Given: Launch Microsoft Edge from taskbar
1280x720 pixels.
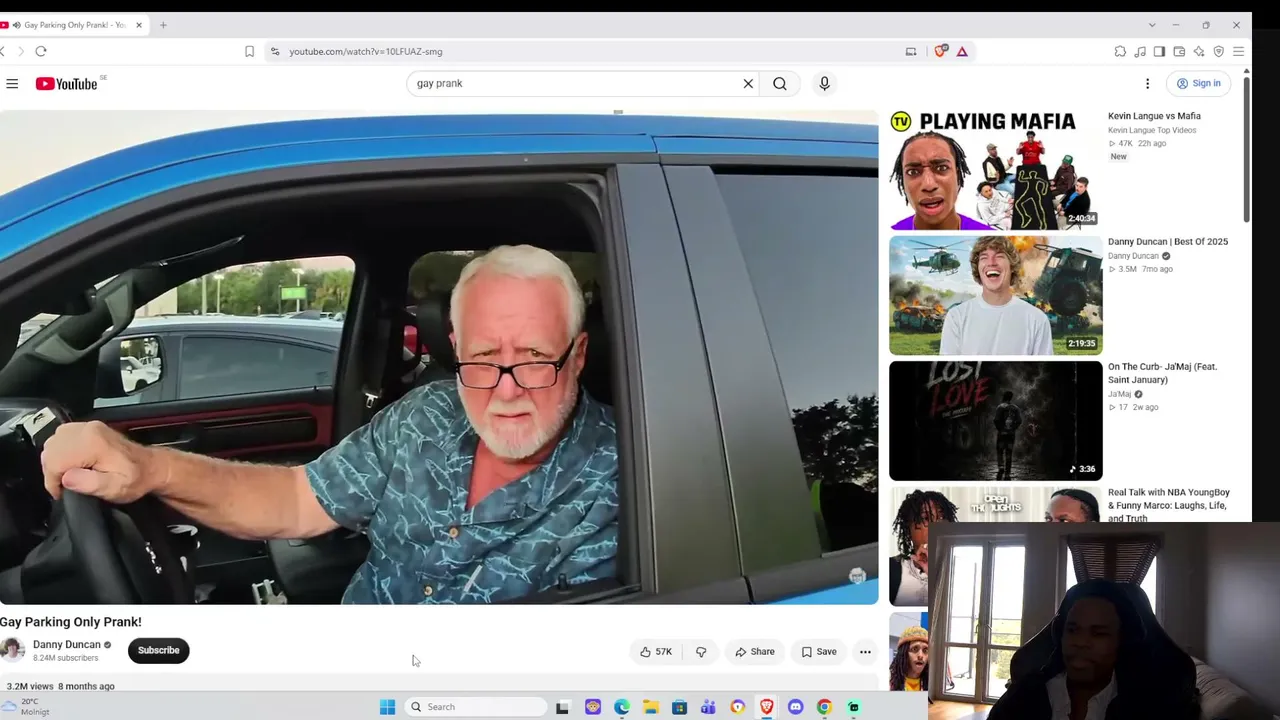Looking at the screenshot, I should (x=622, y=707).
